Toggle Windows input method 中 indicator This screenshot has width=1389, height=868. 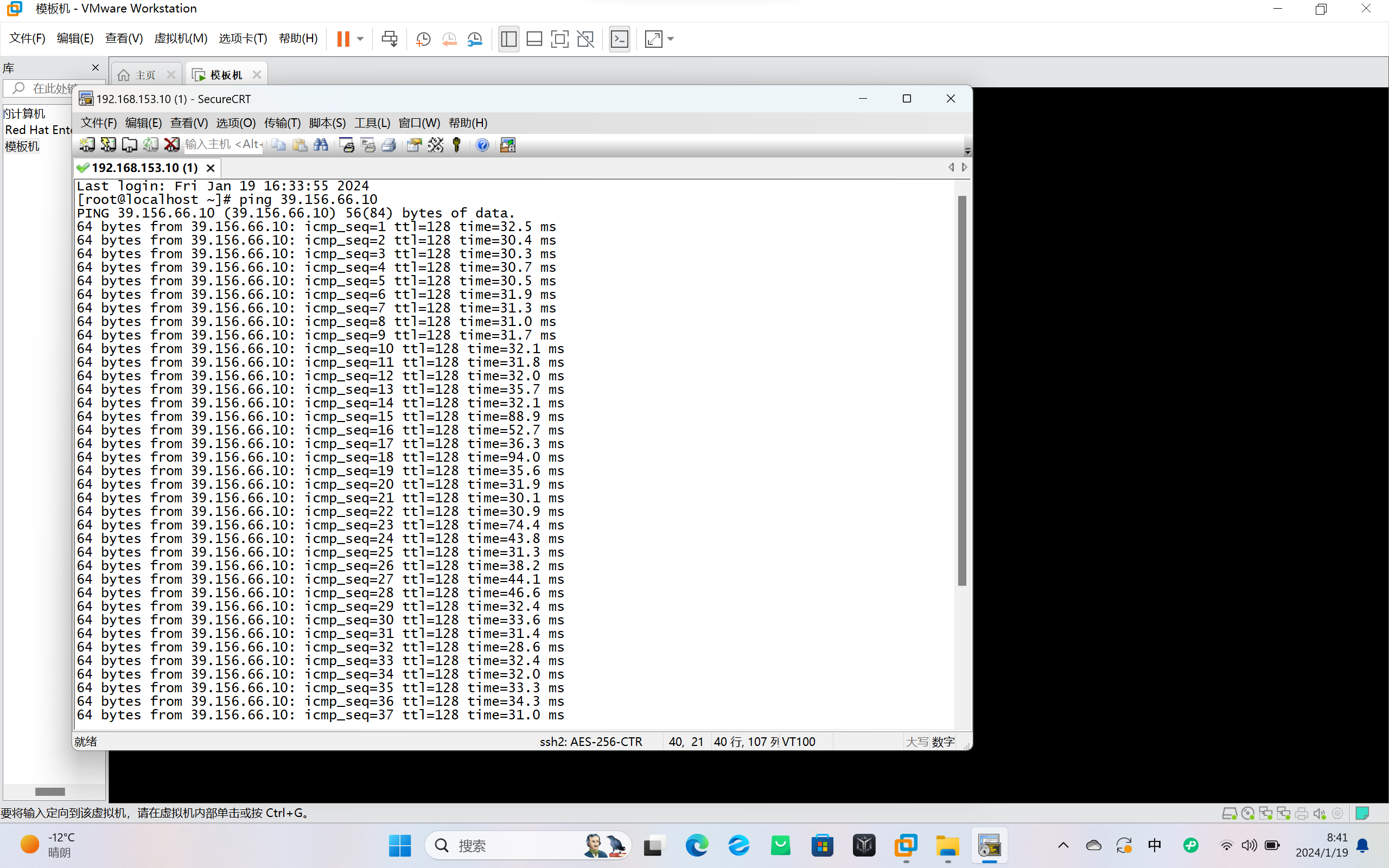[x=1154, y=845]
